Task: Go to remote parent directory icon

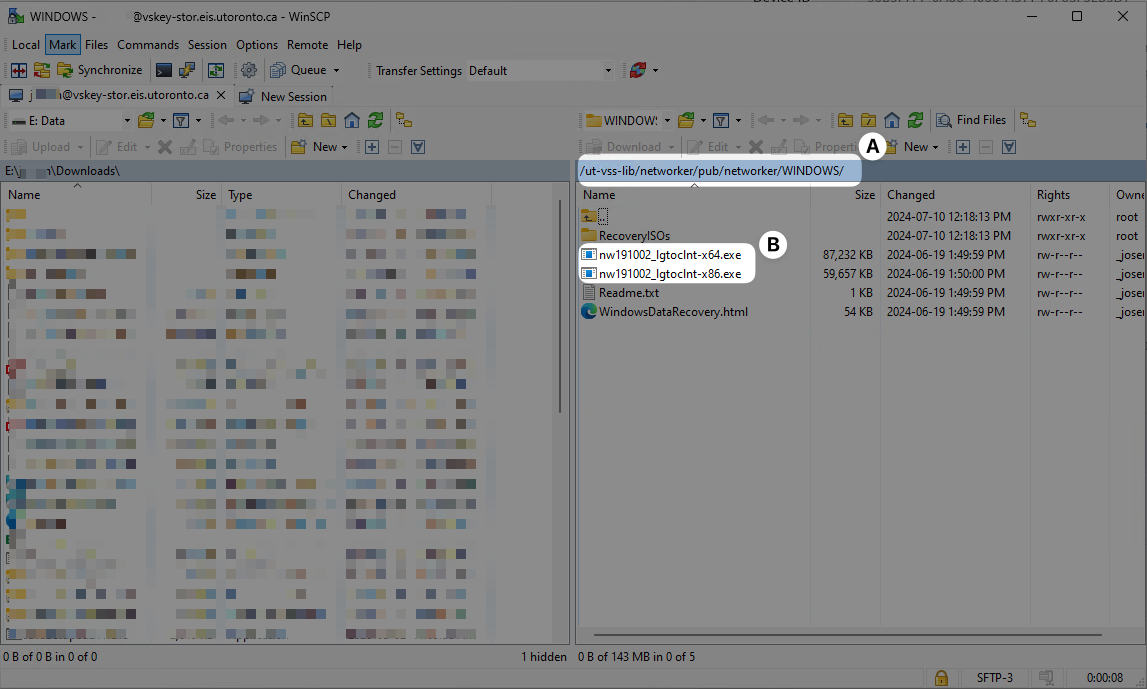Action: [846, 121]
